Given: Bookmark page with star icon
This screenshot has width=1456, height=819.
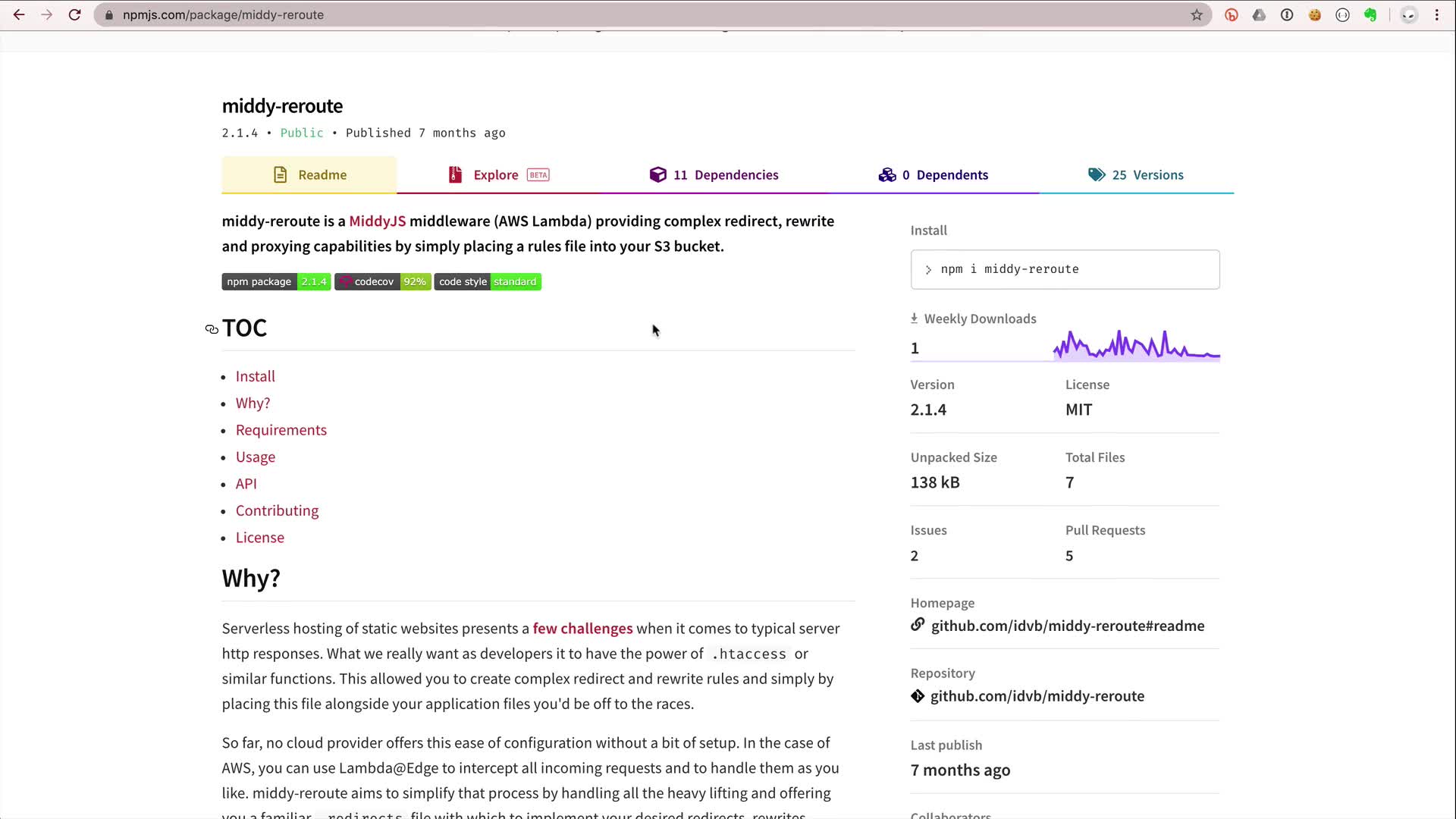Looking at the screenshot, I should pos(1197,14).
